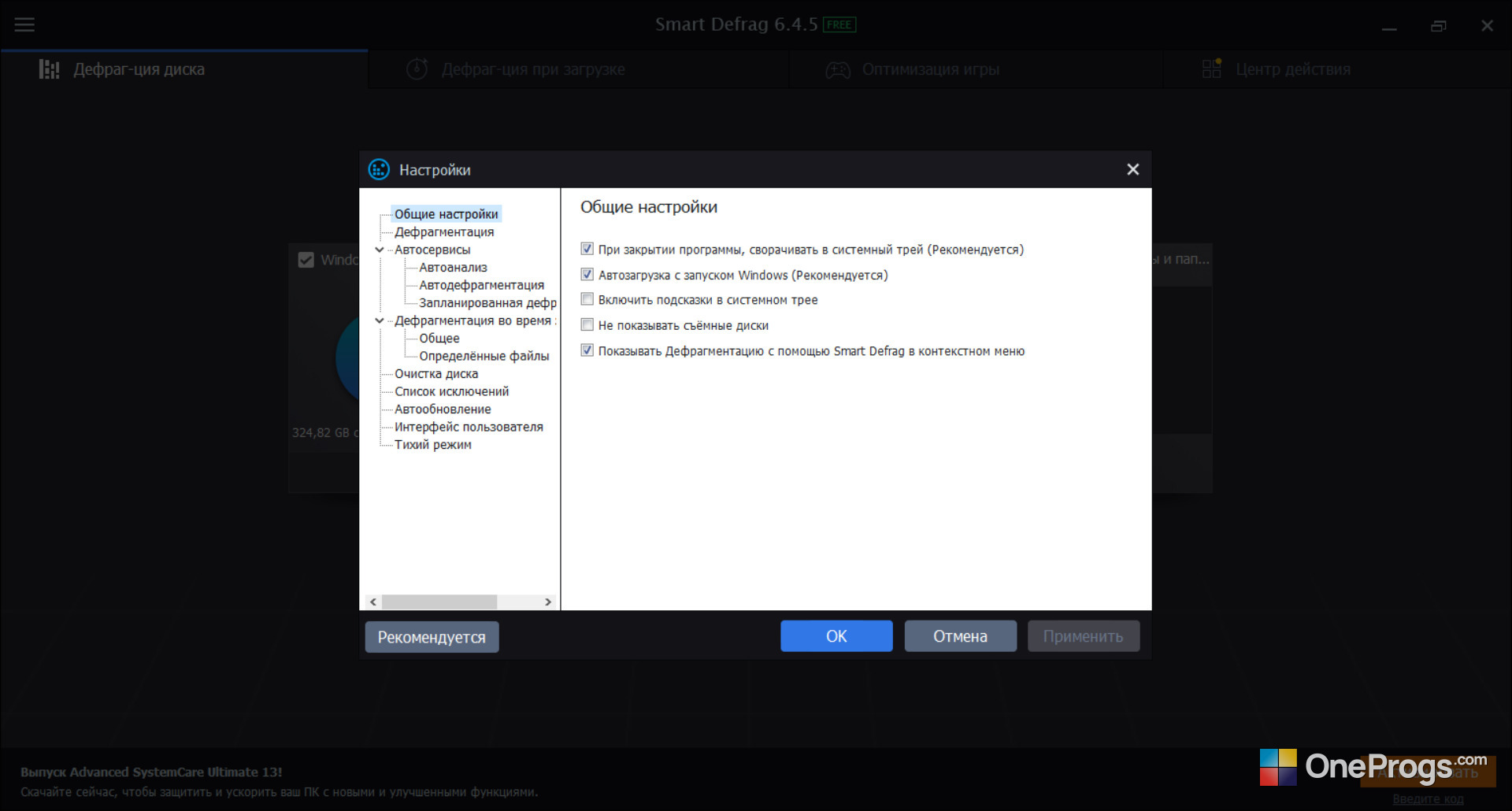Click the settings tree horizontal scrollbar thumb
The image size is (1512, 811).
click(x=439, y=602)
